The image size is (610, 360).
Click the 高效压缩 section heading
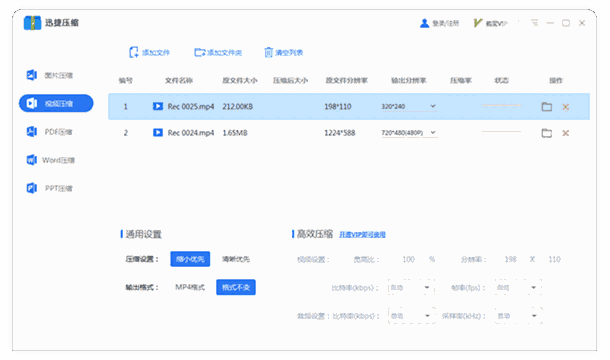(315, 234)
